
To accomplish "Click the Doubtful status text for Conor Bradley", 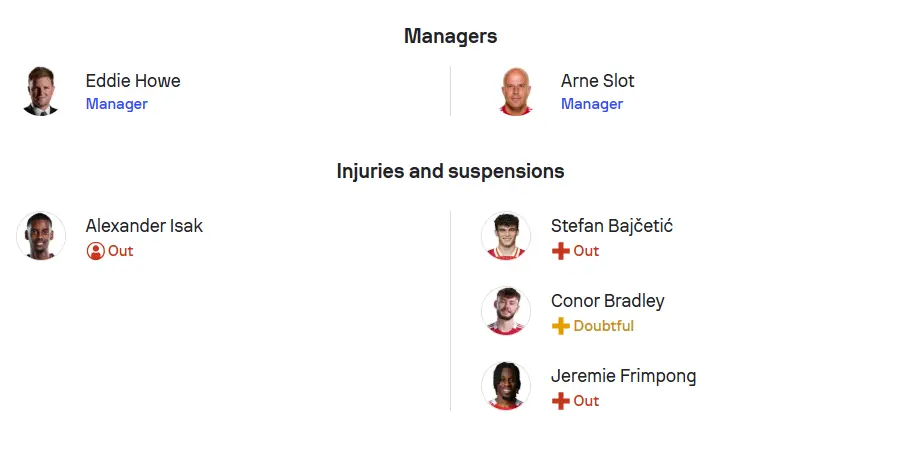I will pos(604,326).
